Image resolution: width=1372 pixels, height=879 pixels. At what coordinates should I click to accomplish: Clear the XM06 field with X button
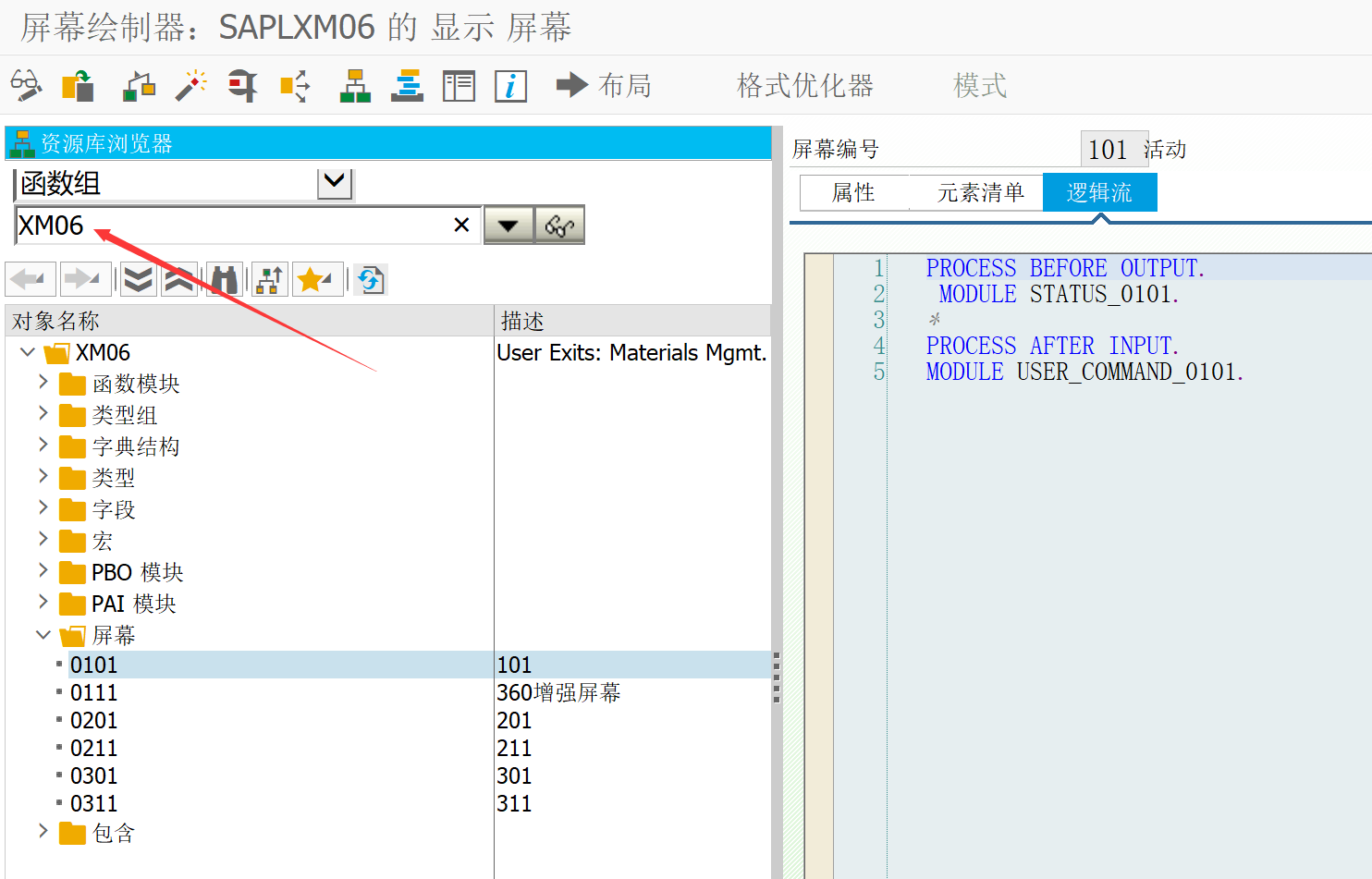462,225
